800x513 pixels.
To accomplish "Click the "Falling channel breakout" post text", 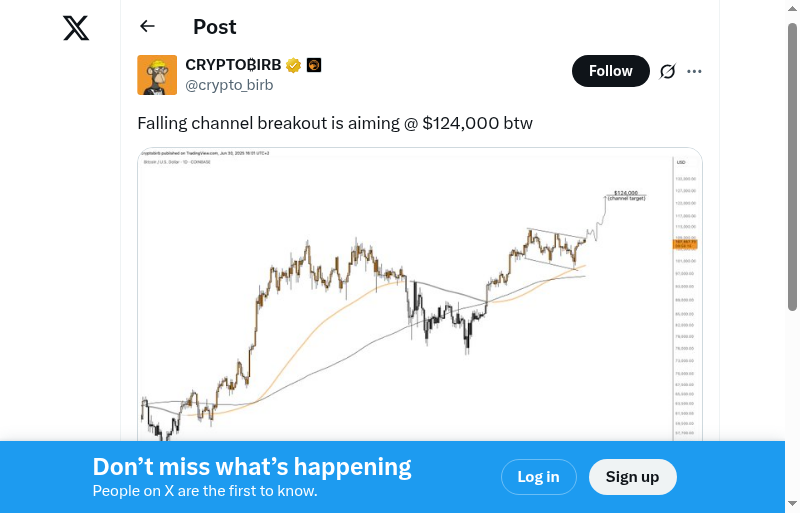I will (334, 124).
